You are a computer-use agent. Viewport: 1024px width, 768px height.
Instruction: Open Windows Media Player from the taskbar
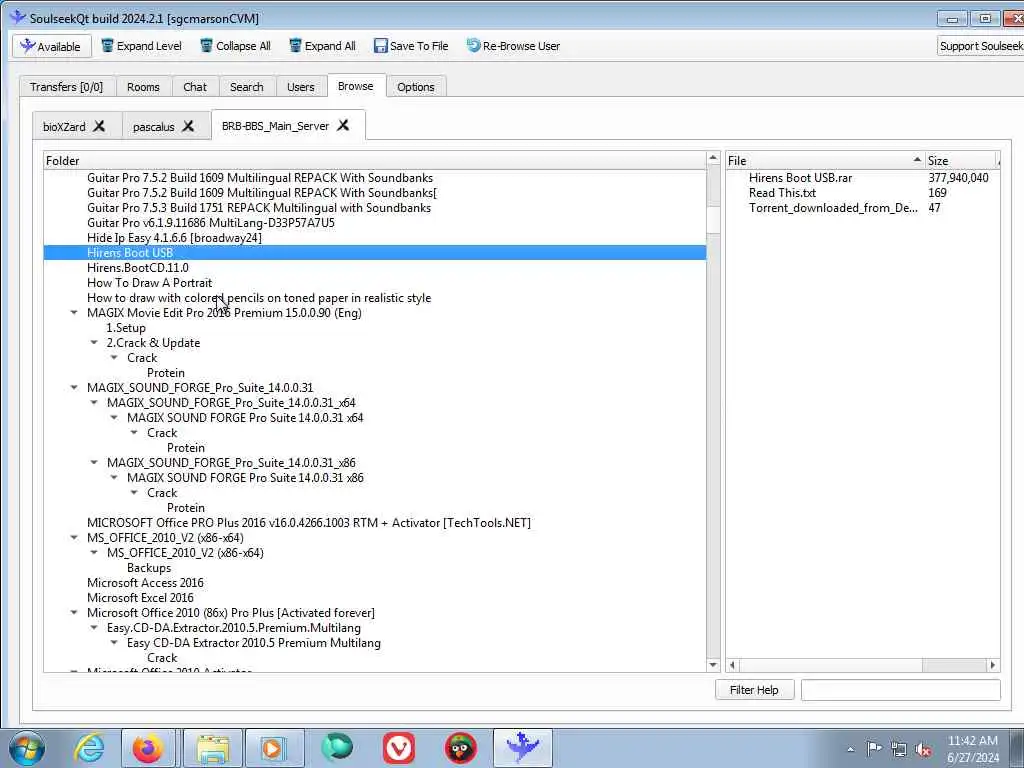(274, 748)
